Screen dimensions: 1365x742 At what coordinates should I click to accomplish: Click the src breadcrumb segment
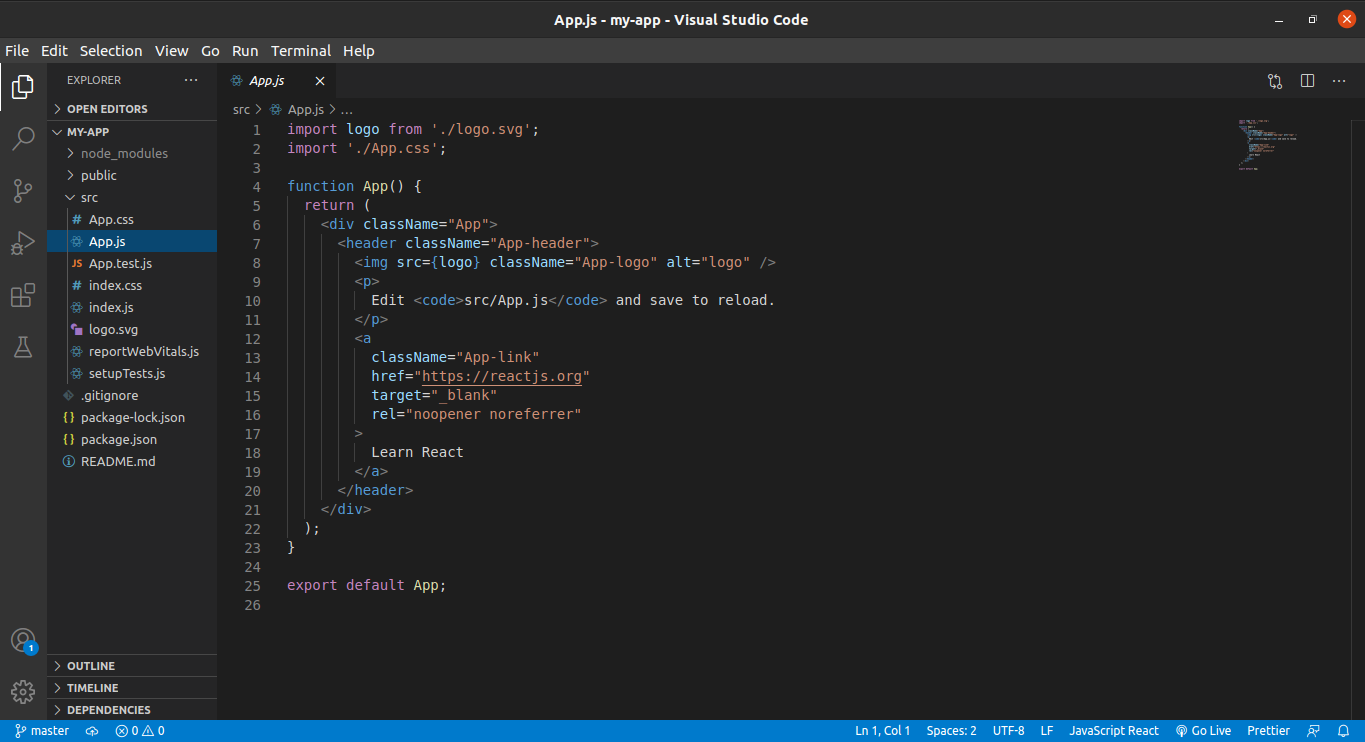coord(241,110)
